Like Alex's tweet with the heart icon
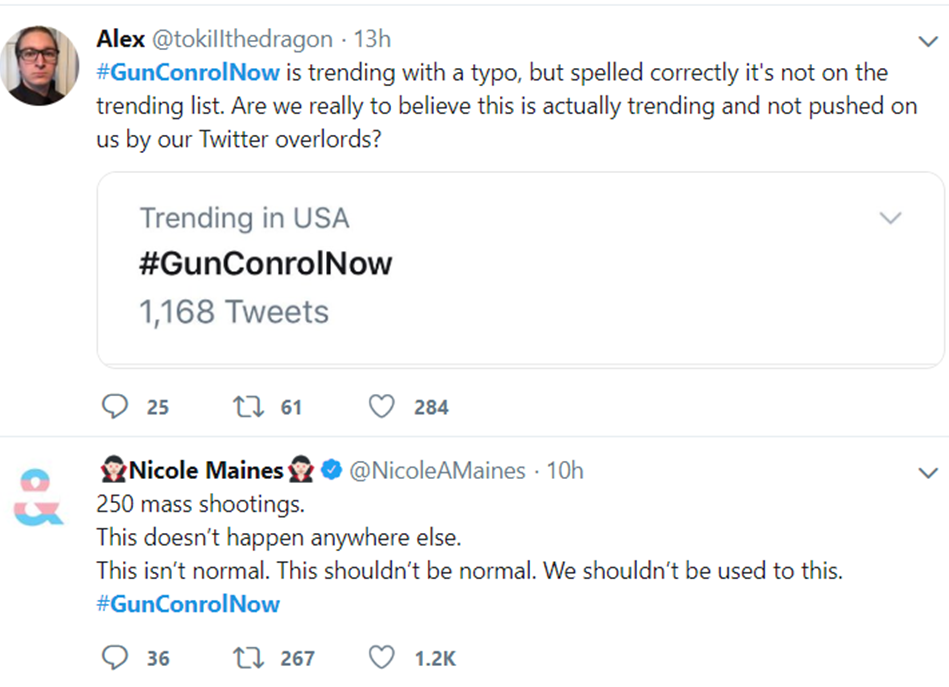The height and width of the screenshot is (687, 949). (x=381, y=406)
